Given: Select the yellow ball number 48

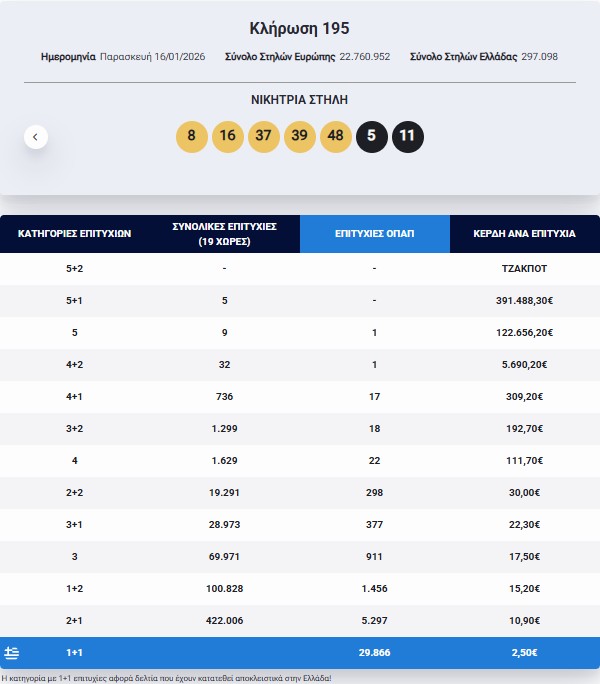Looking at the screenshot, I should (x=336, y=137).
